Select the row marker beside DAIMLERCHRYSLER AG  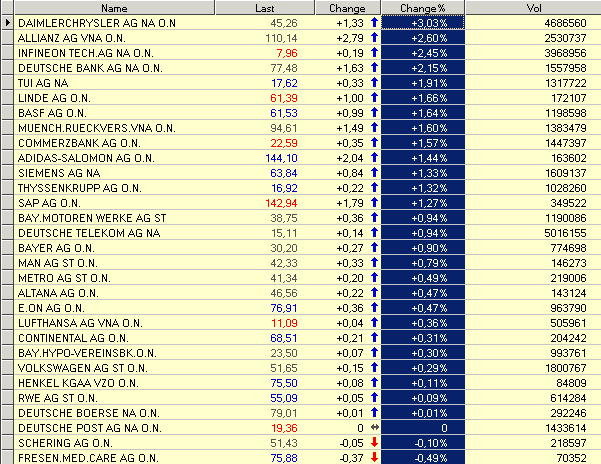(x=8, y=23)
